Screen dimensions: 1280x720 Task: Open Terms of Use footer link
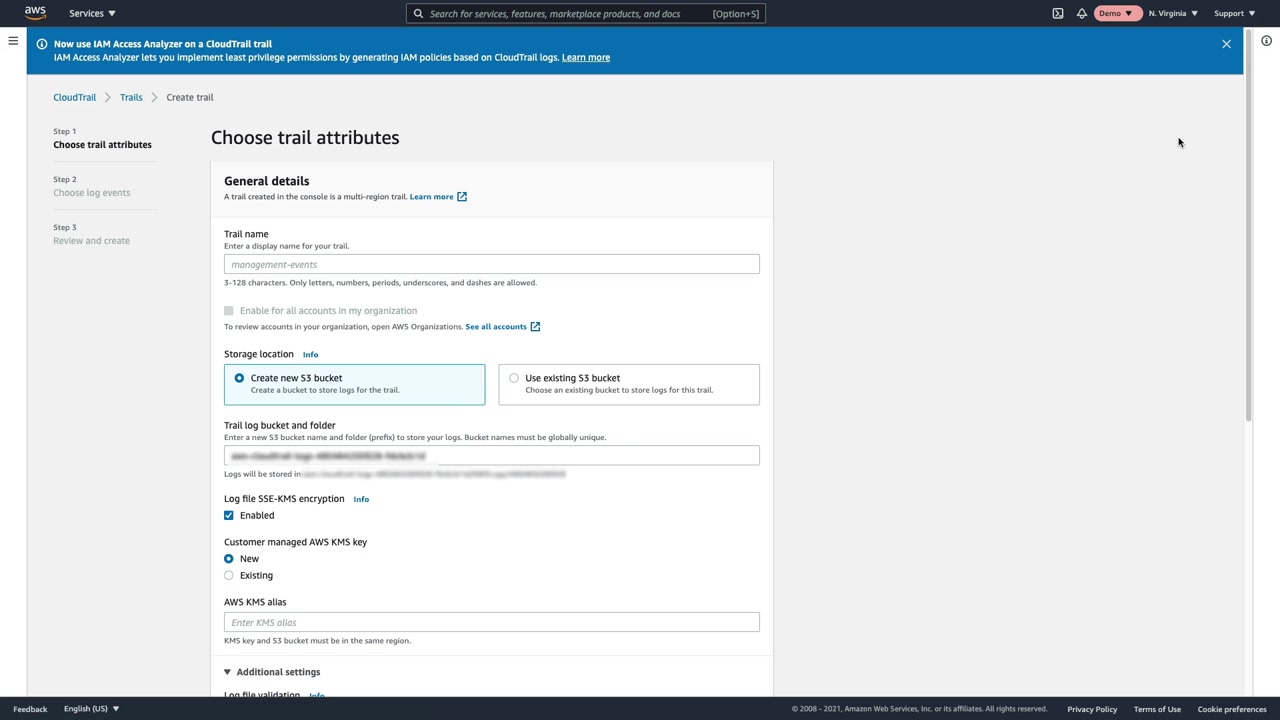coord(1157,709)
